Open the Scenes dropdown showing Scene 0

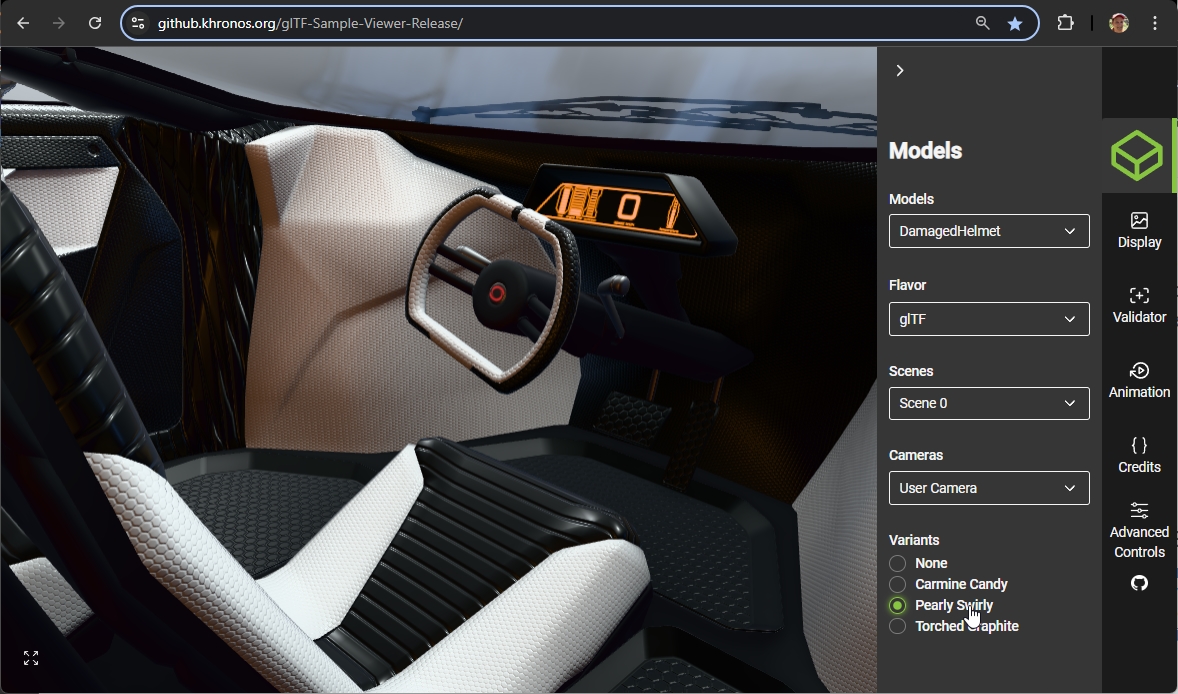click(989, 403)
